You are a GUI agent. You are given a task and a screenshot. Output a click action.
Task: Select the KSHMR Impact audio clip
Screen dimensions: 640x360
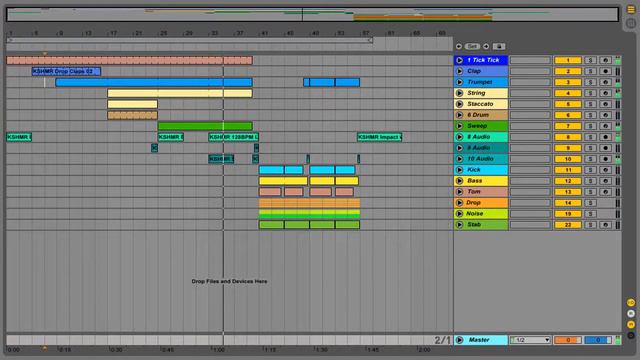(x=379, y=137)
